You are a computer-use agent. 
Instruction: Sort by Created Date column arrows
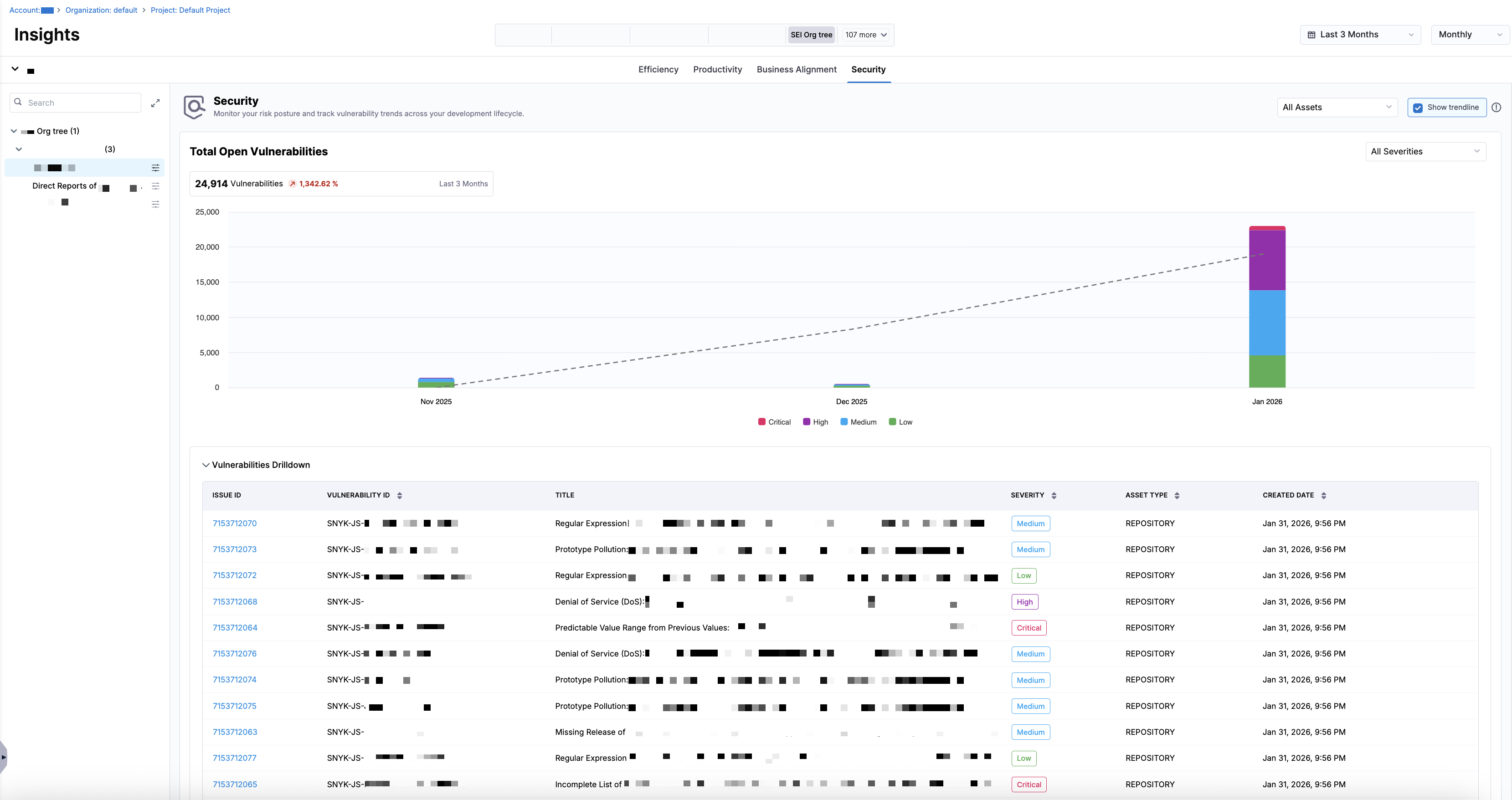pos(1323,495)
